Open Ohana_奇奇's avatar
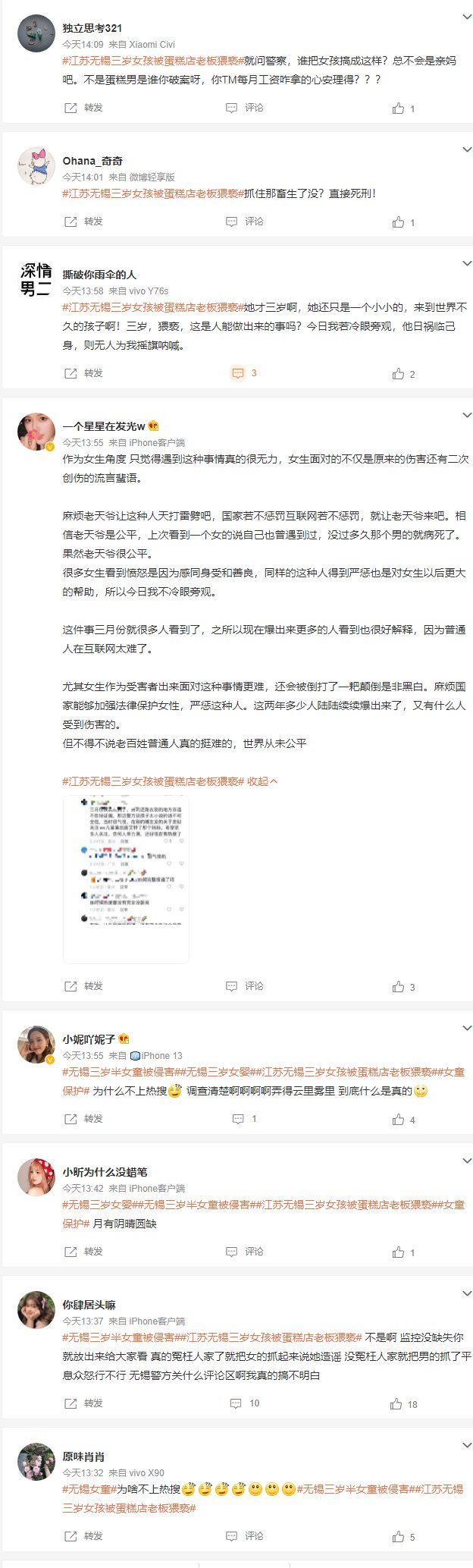 click(x=36, y=166)
